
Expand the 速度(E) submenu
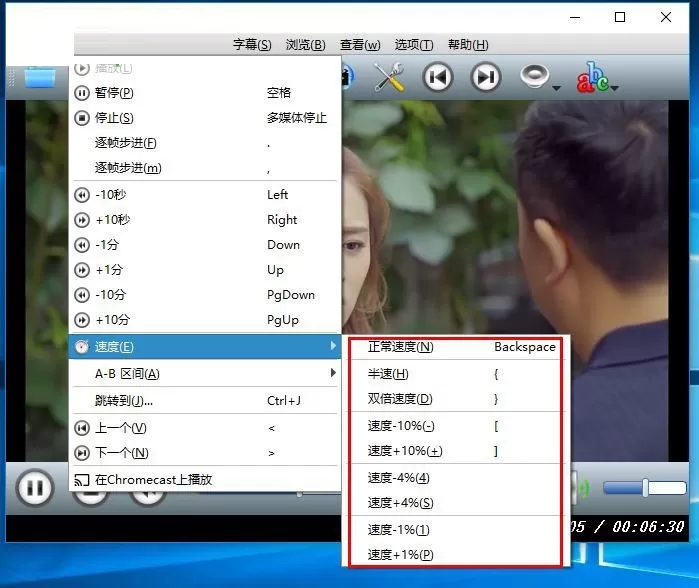pyautogui.click(x=205, y=346)
